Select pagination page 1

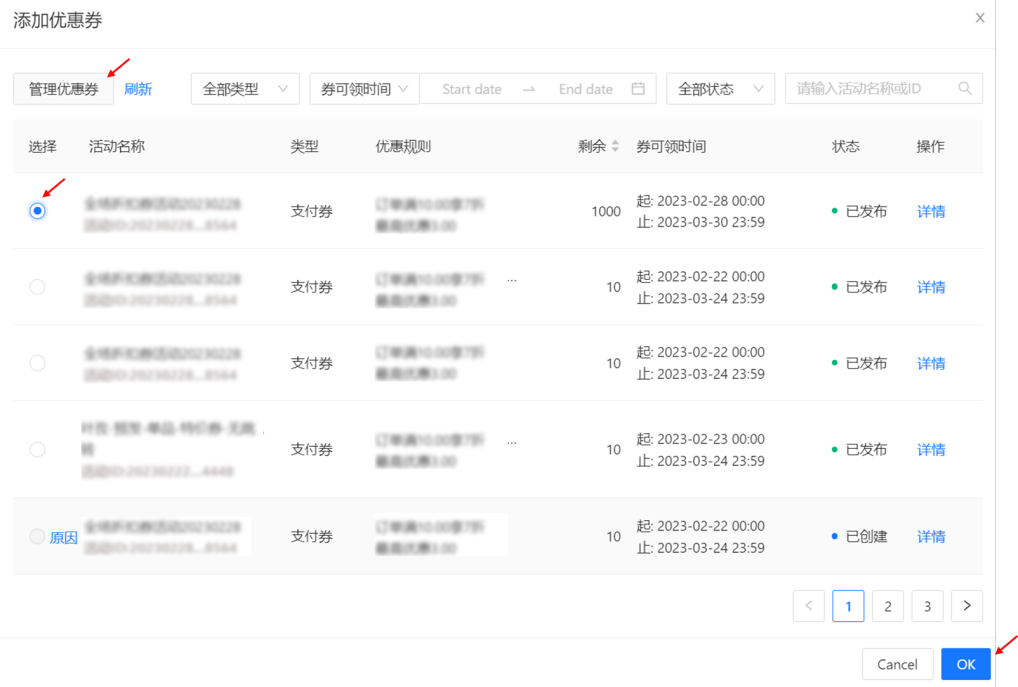[x=849, y=606]
